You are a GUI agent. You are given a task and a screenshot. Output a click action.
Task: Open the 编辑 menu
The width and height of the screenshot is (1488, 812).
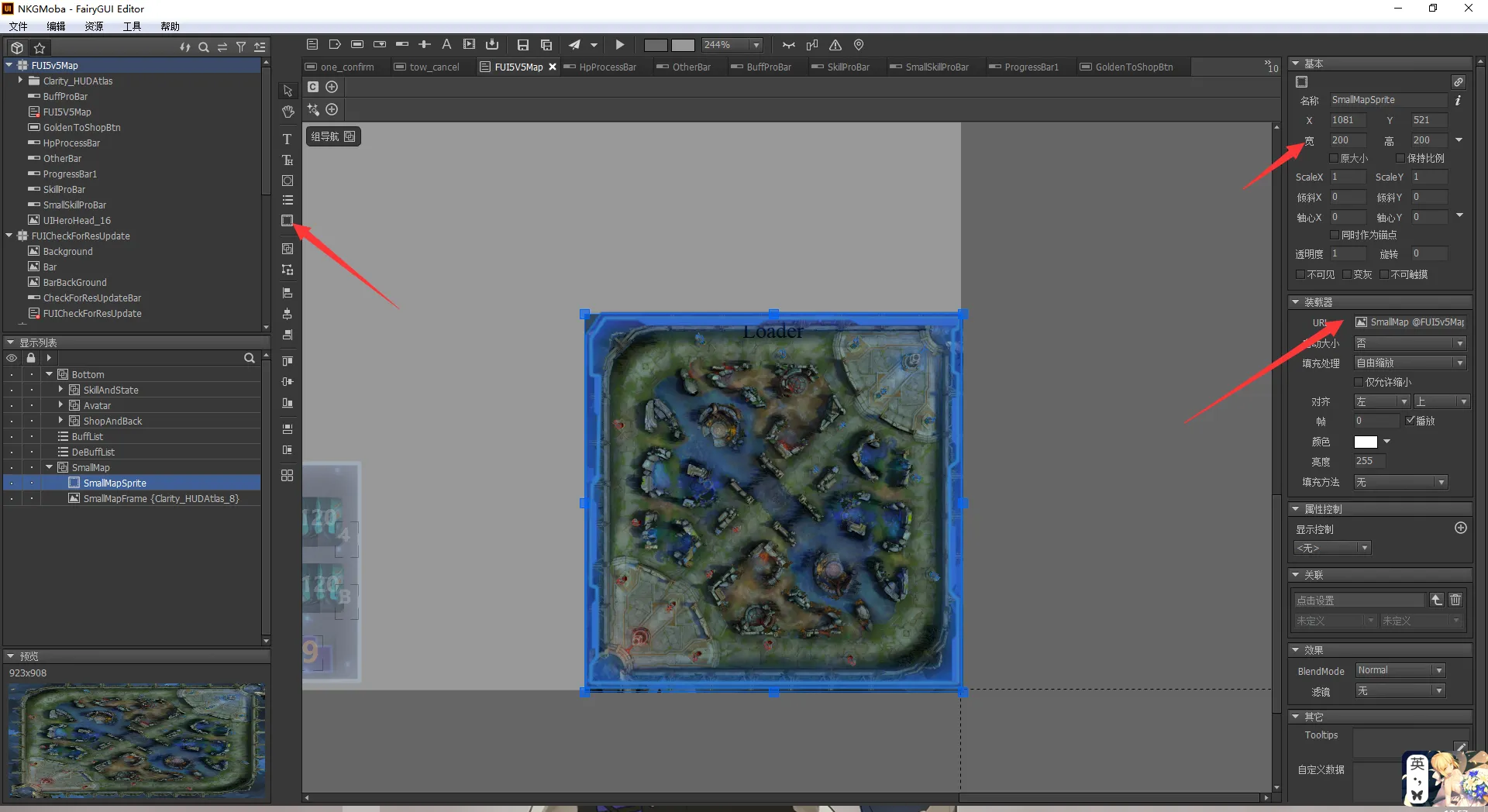pyautogui.click(x=56, y=26)
